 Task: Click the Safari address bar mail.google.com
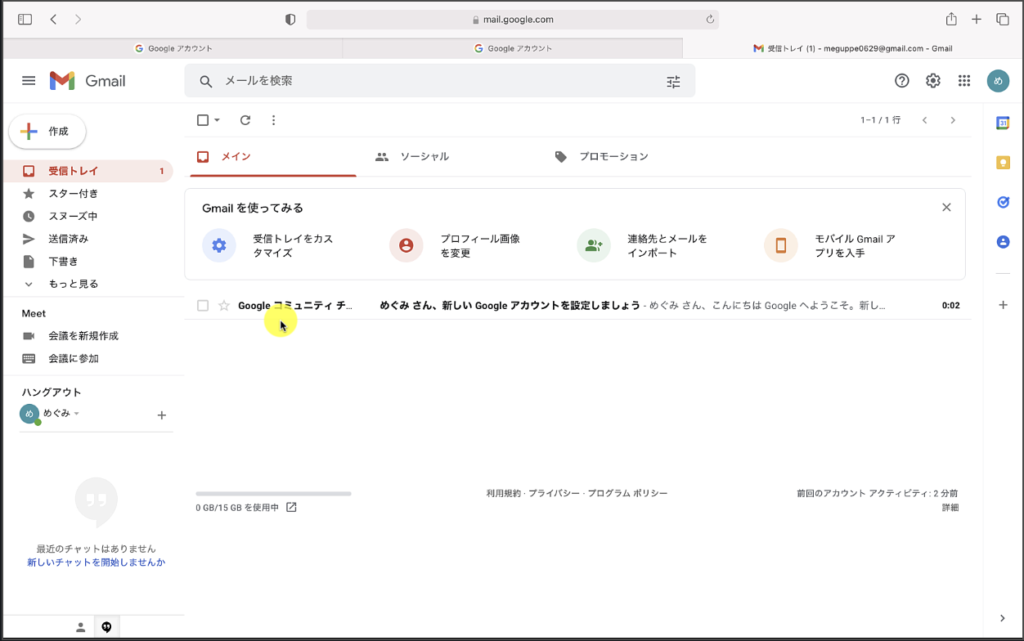513,20
